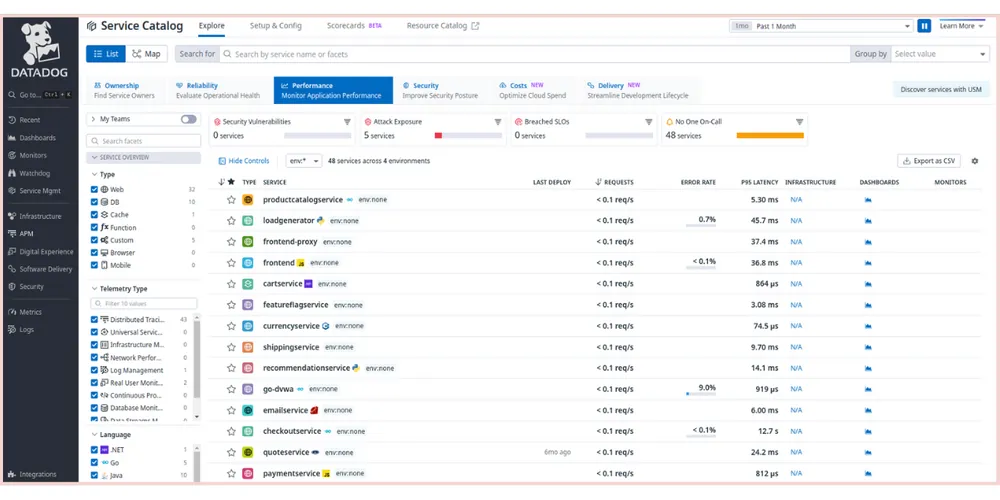Select the Reliability view tab
This screenshot has width=1000, height=500.
click(218, 90)
